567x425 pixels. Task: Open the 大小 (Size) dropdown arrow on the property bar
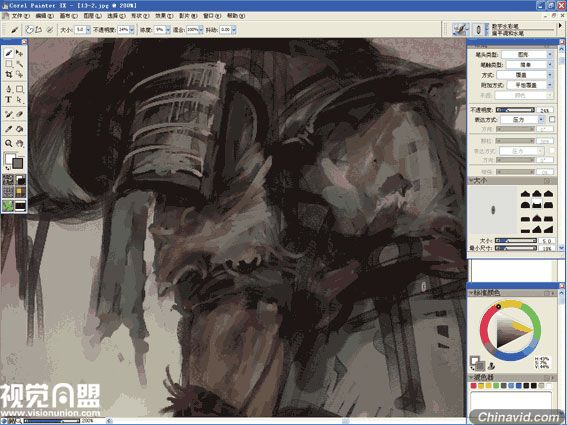tap(88, 30)
